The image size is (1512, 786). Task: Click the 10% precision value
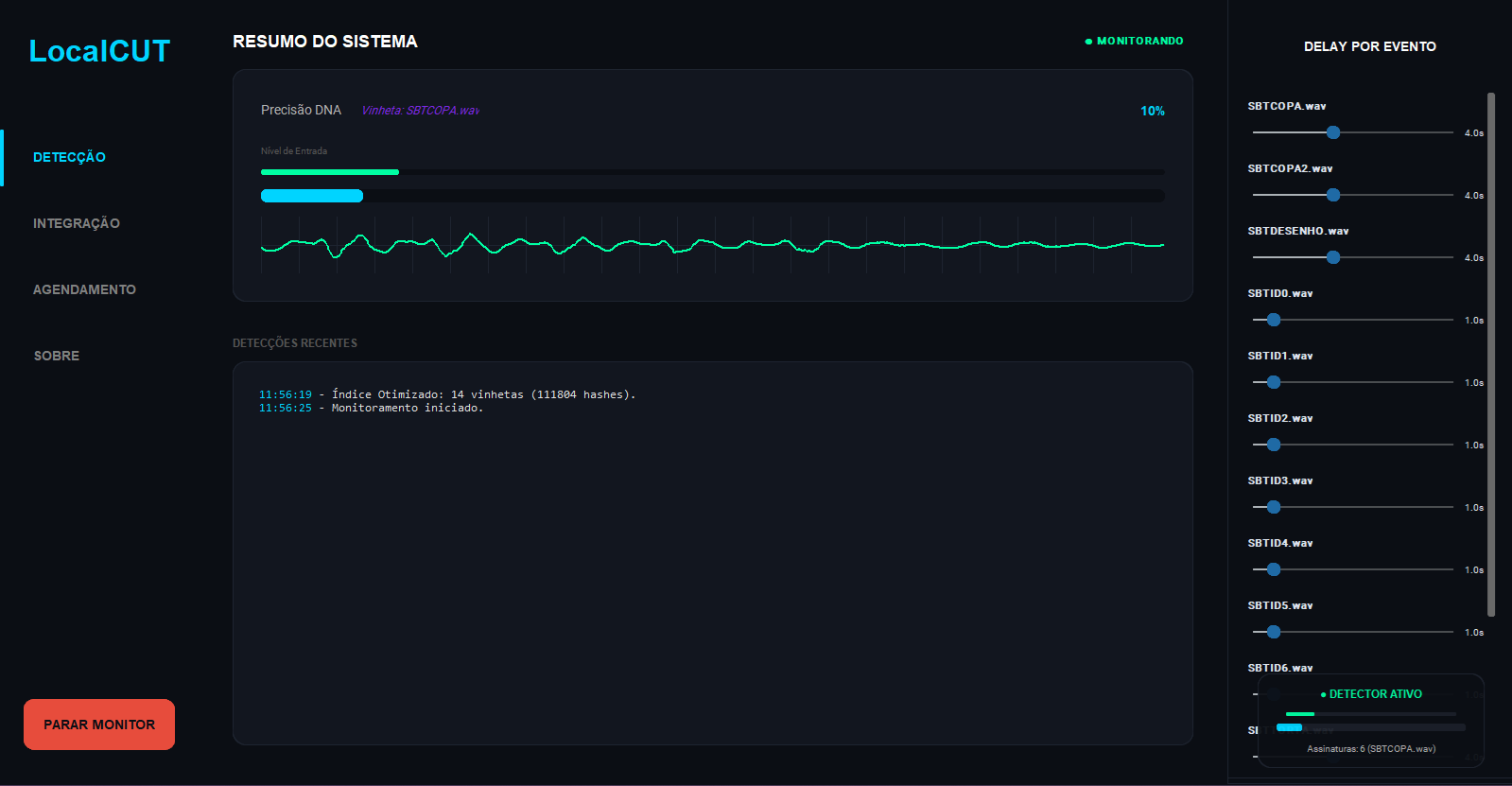[1152, 111]
